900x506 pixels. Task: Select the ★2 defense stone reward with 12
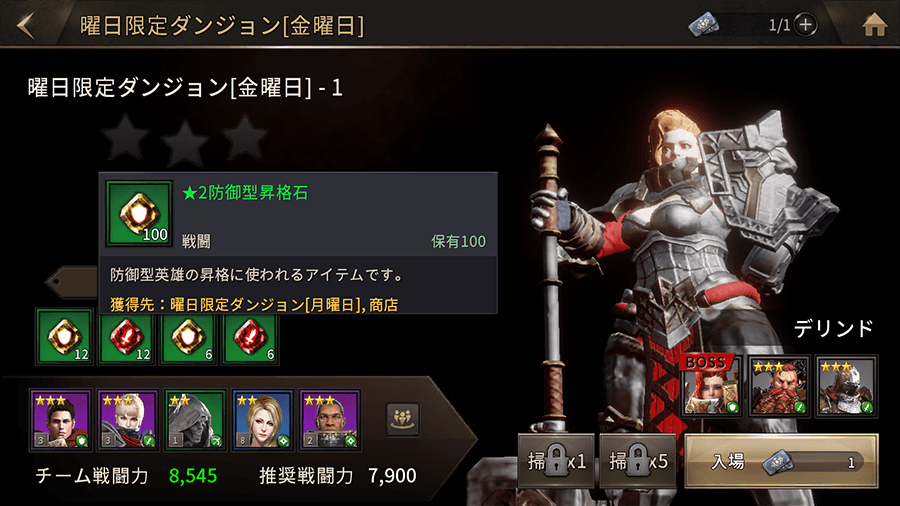click(65, 336)
